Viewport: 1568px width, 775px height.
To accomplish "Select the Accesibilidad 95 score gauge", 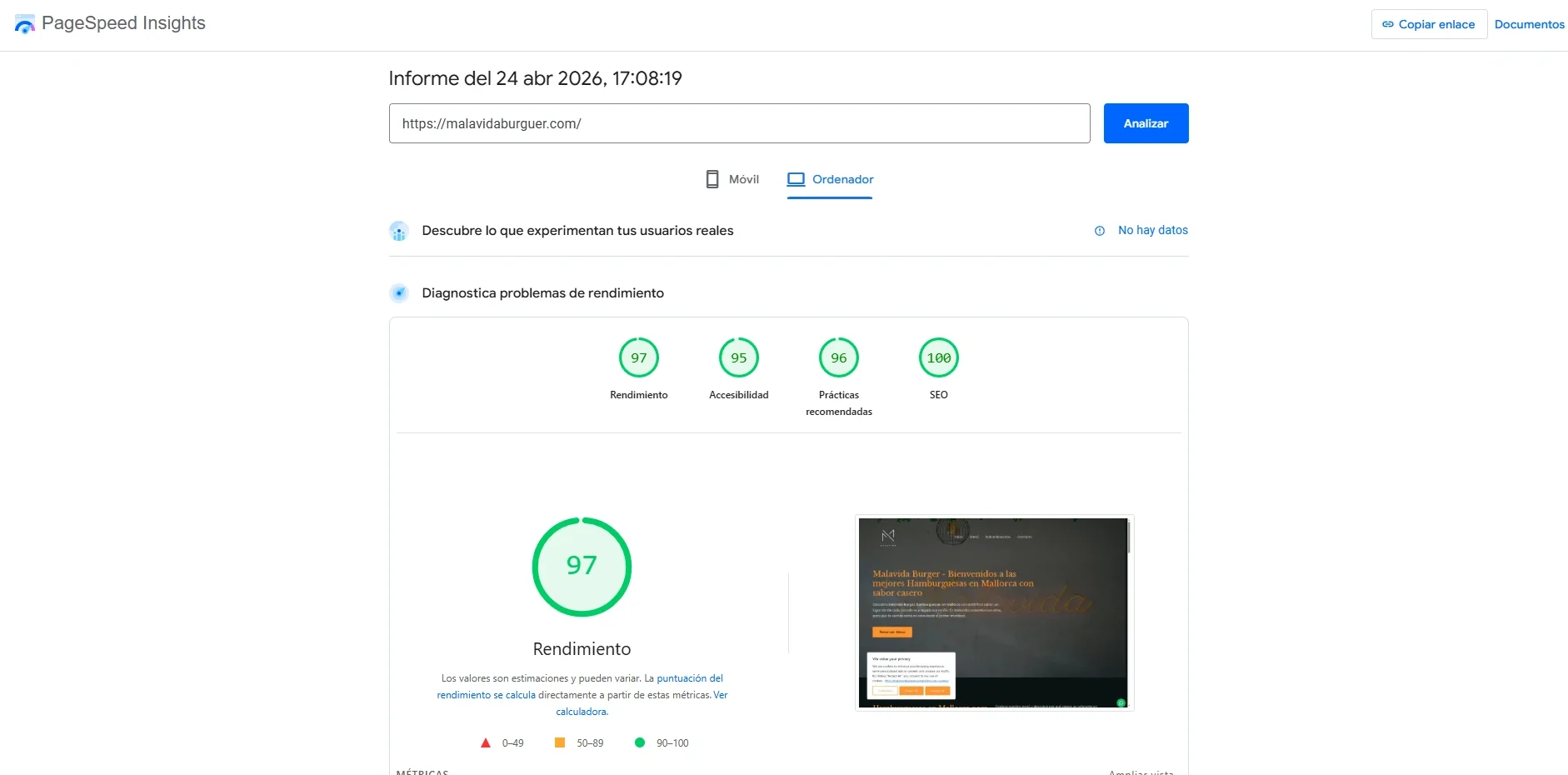I will point(739,357).
